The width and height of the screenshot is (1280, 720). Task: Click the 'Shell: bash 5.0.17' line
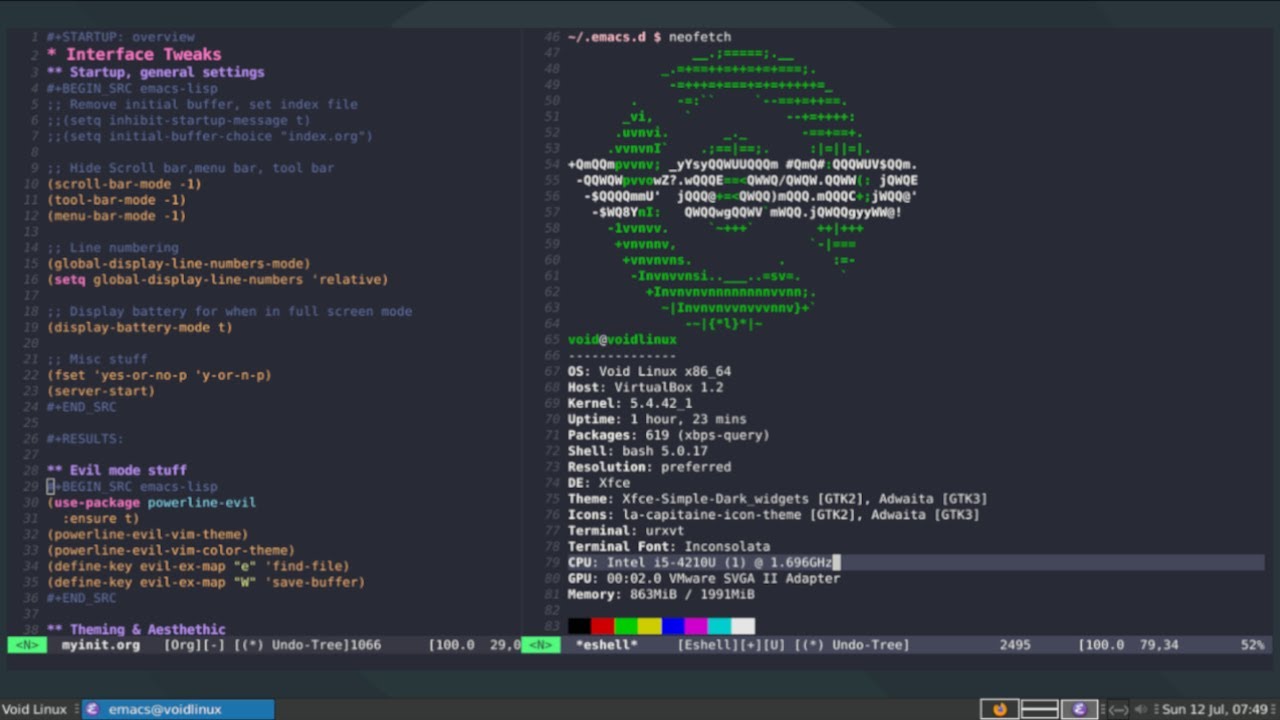pos(638,451)
